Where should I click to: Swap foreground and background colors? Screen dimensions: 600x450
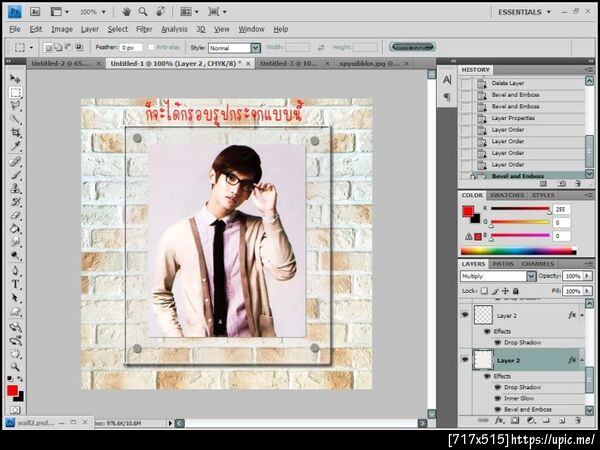(20, 379)
